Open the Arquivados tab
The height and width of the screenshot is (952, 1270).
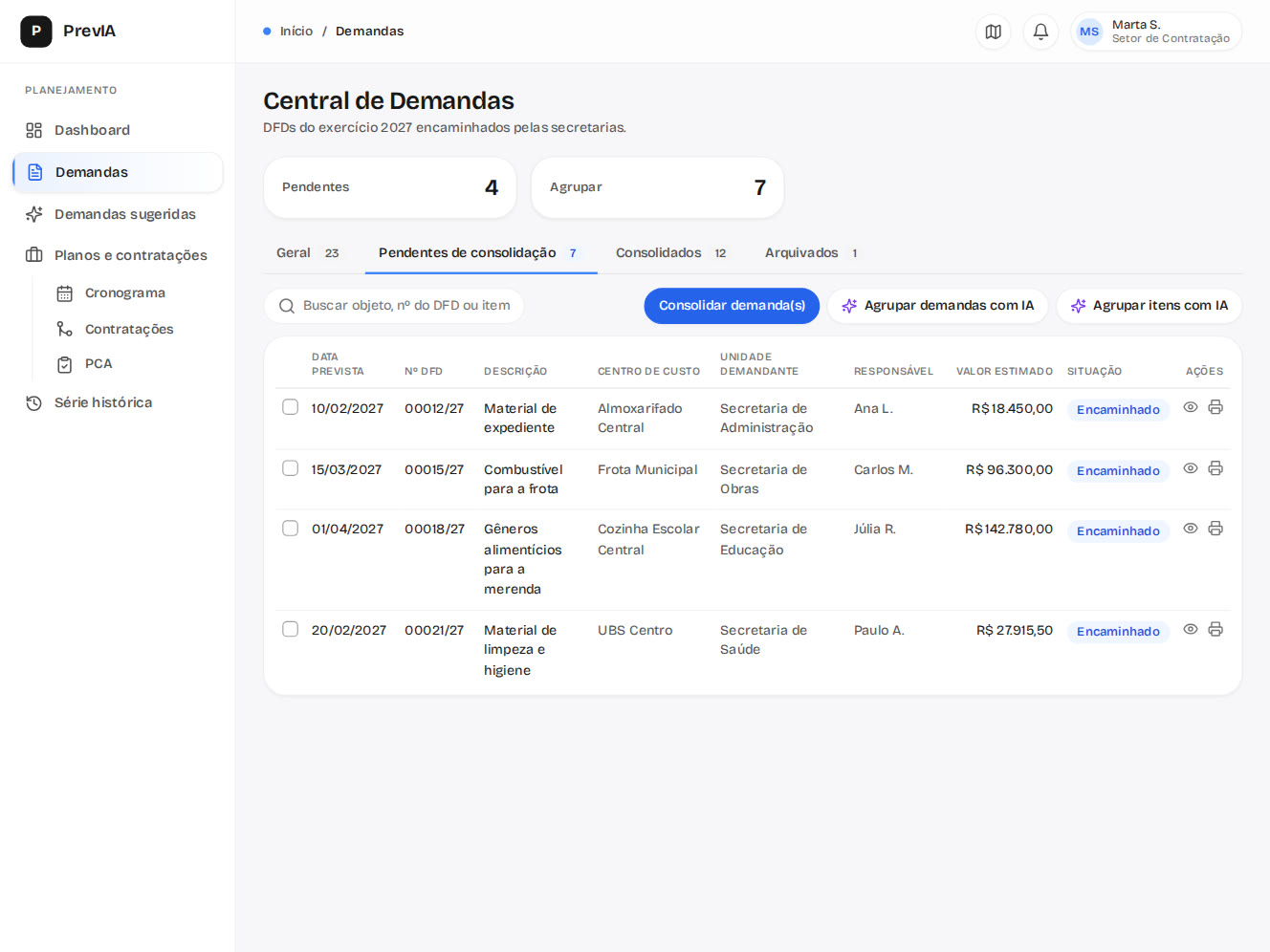point(812,253)
